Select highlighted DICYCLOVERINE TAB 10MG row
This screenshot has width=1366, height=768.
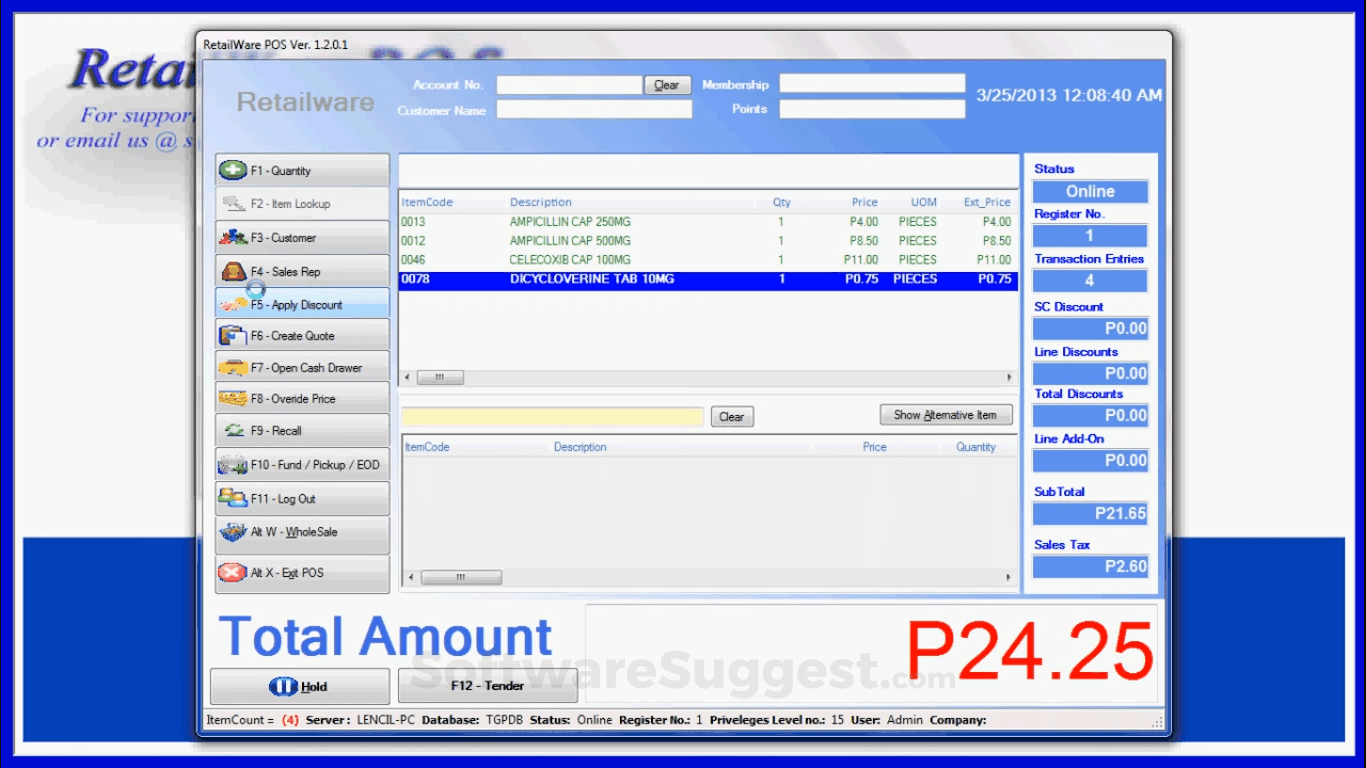click(708, 280)
